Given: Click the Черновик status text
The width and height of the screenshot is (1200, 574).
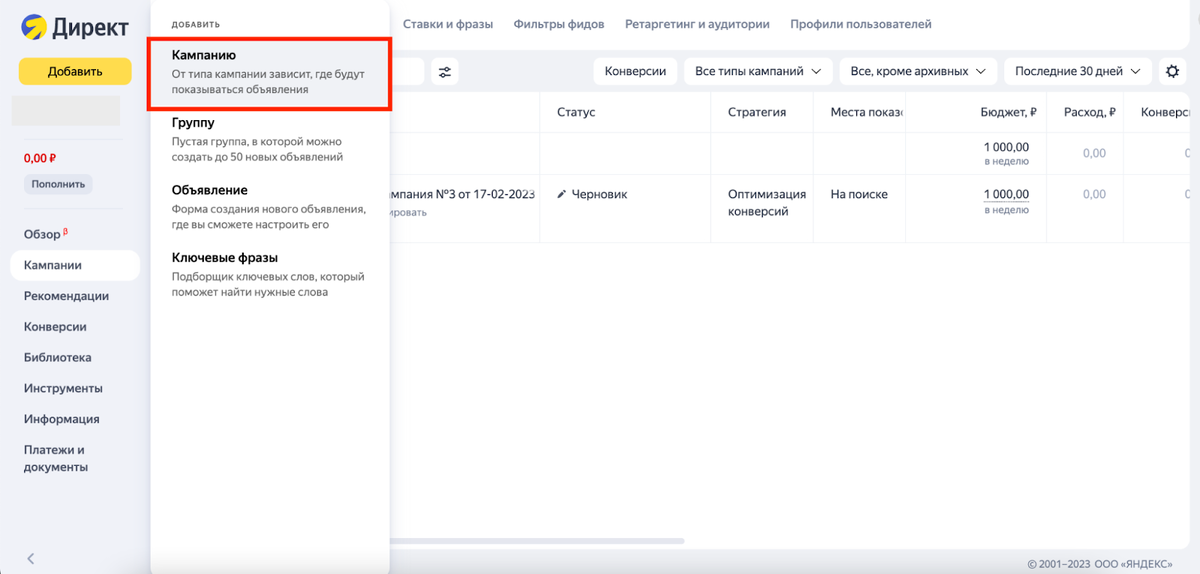Looking at the screenshot, I should (599, 194).
